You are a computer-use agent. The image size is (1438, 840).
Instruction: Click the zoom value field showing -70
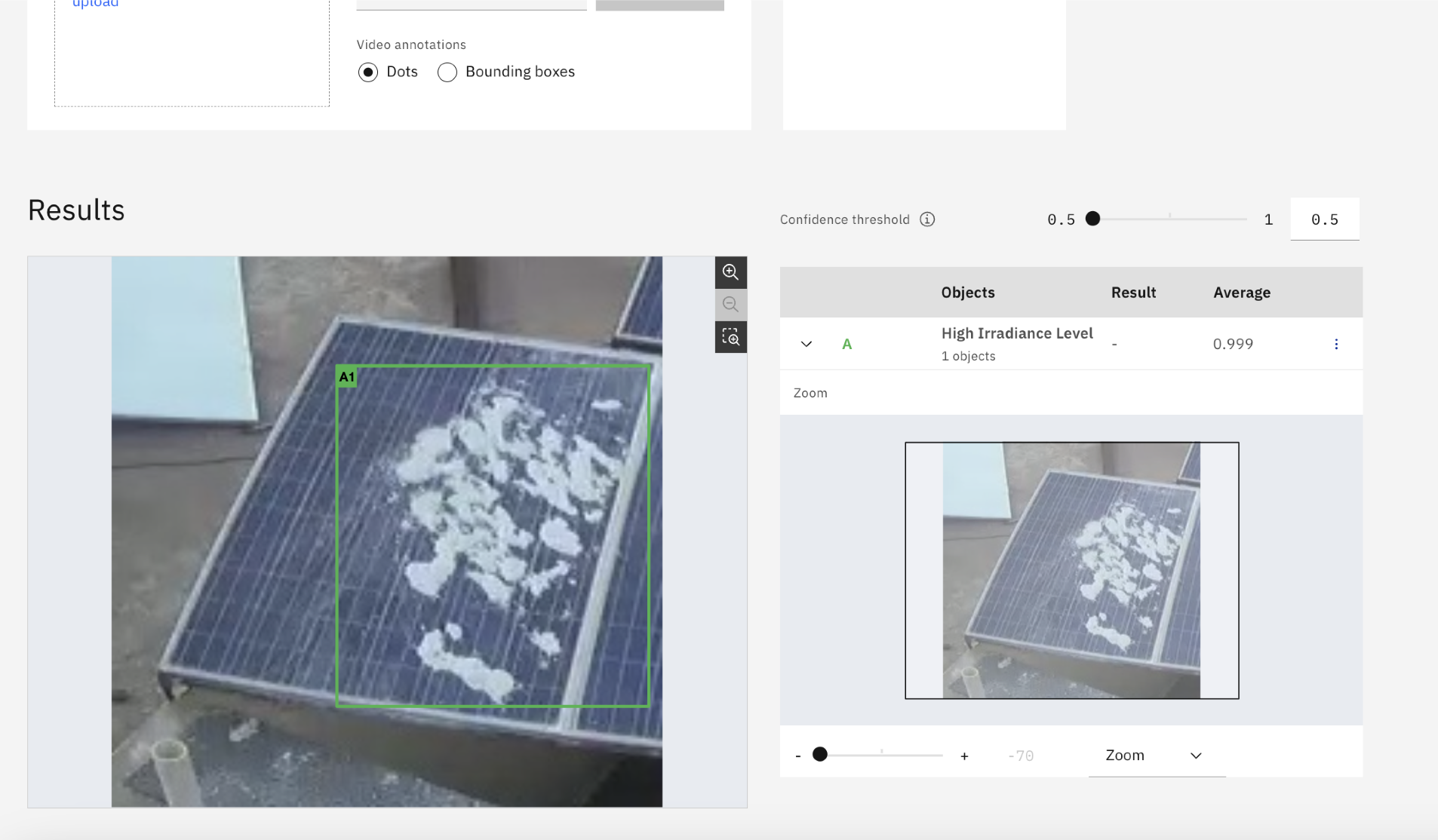[1021, 756]
